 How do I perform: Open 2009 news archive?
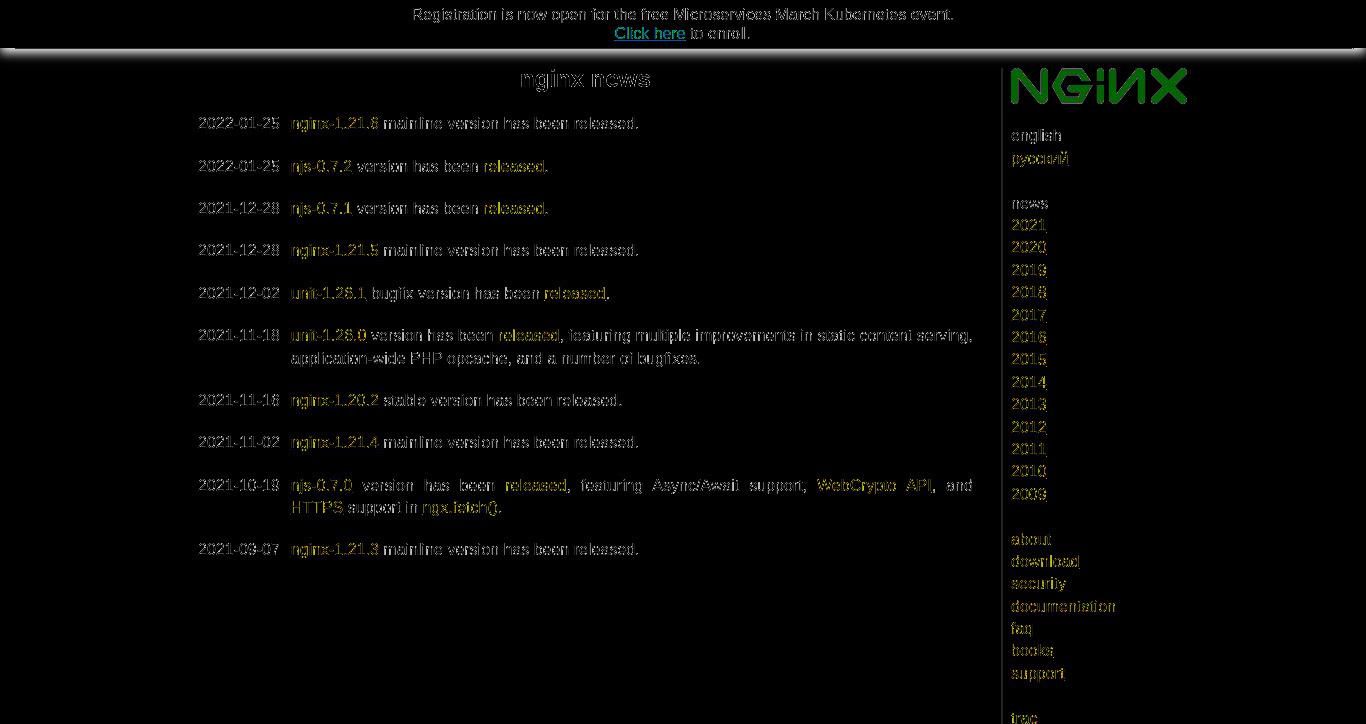pos(1028,494)
